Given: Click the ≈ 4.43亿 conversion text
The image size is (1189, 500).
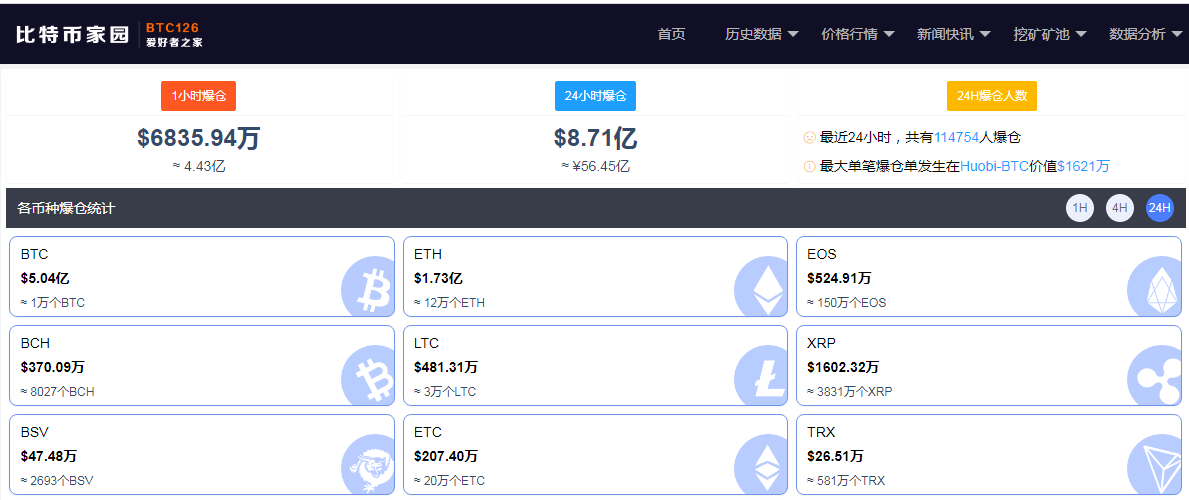Looking at the screenshot, I should point(199,166).
